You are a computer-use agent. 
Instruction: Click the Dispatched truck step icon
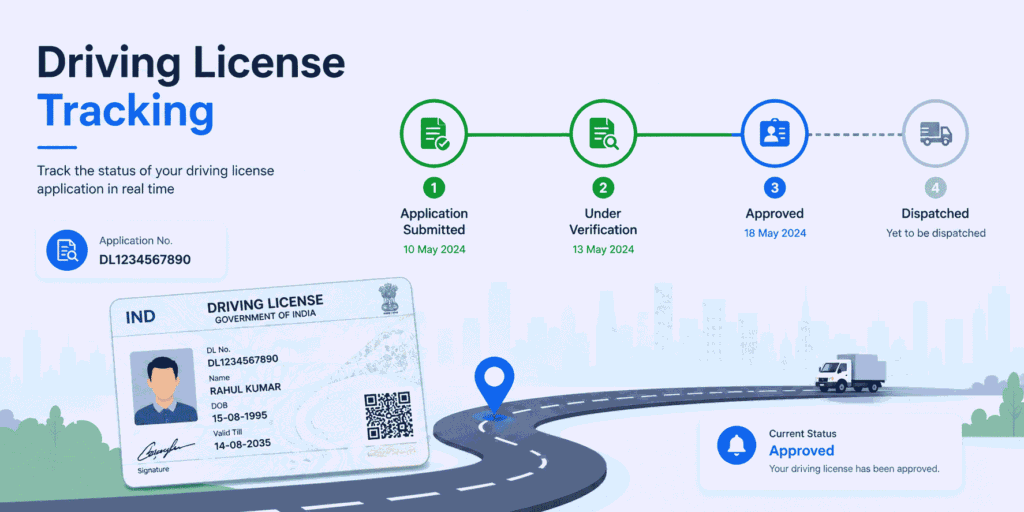935,135
